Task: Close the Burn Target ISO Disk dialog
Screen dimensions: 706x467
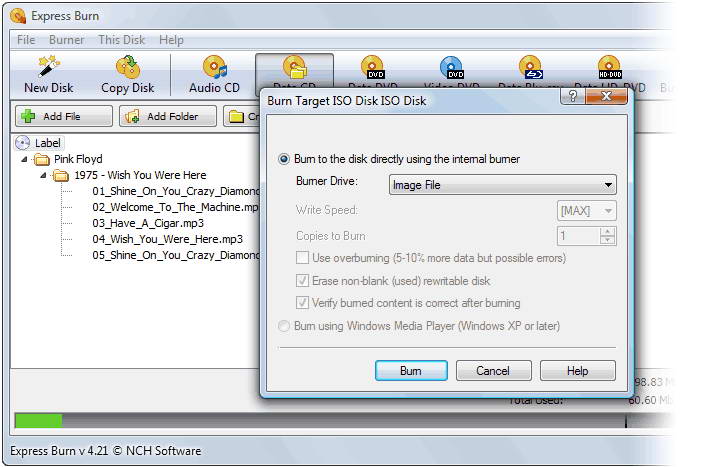Action: coord(606,96)
